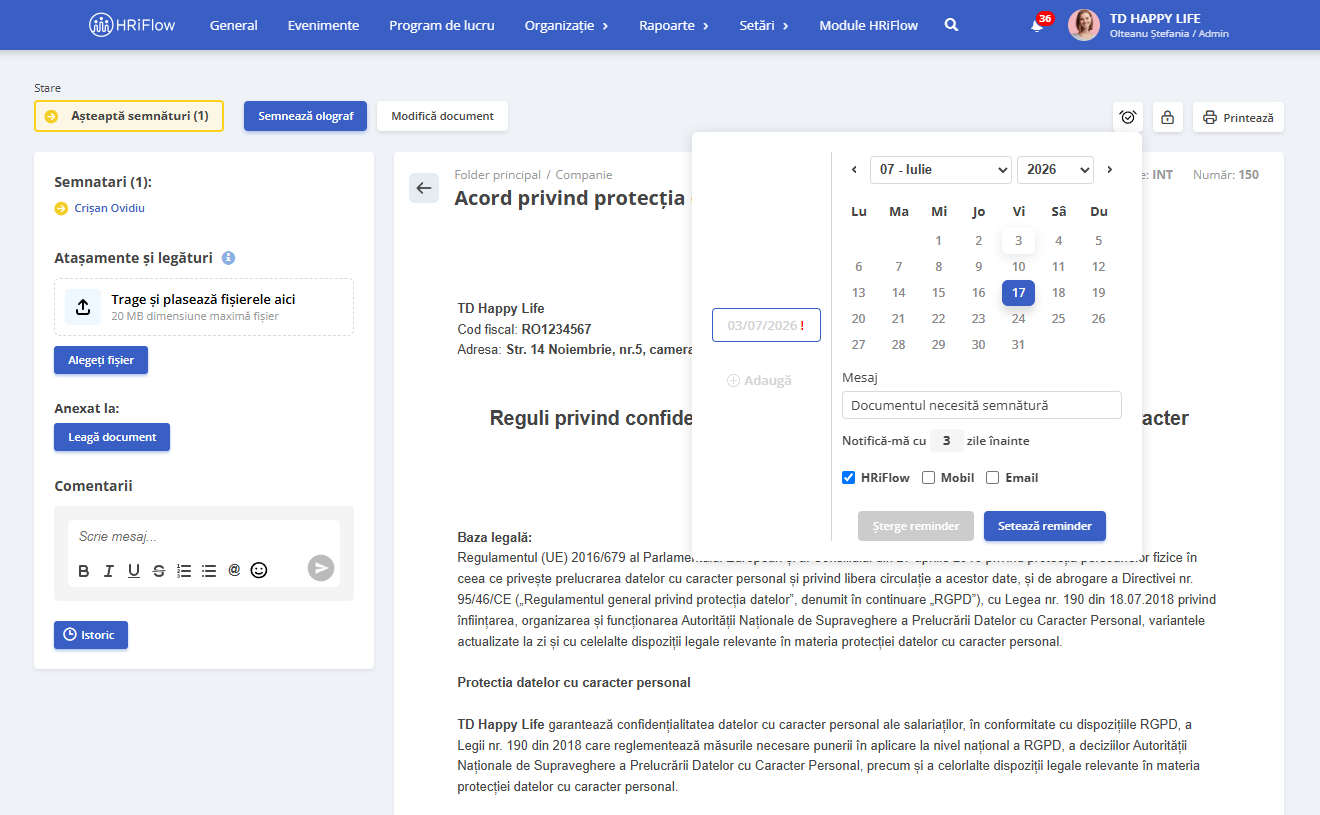Go to next month in calendar
The image size is (1320, 815).
pos(1109,170)
